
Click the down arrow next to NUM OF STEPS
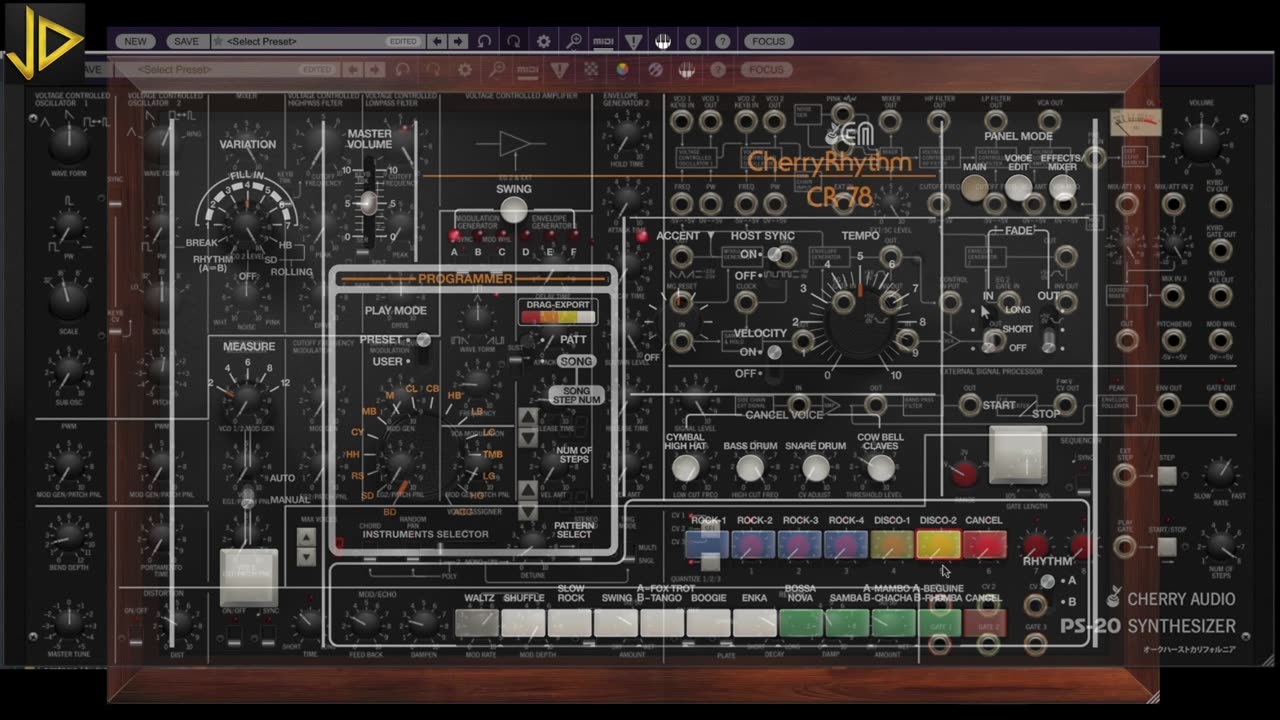[x=527, y=437]
